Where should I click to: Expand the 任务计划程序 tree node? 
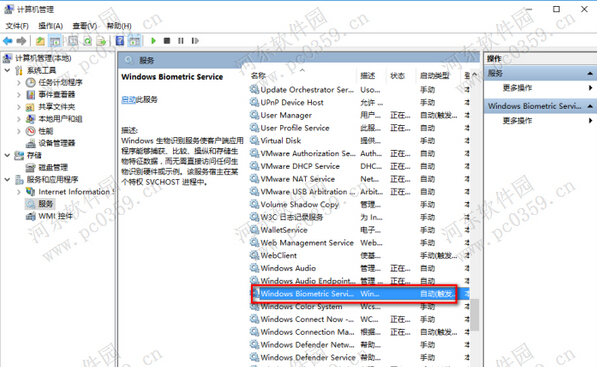click(19, 82)
